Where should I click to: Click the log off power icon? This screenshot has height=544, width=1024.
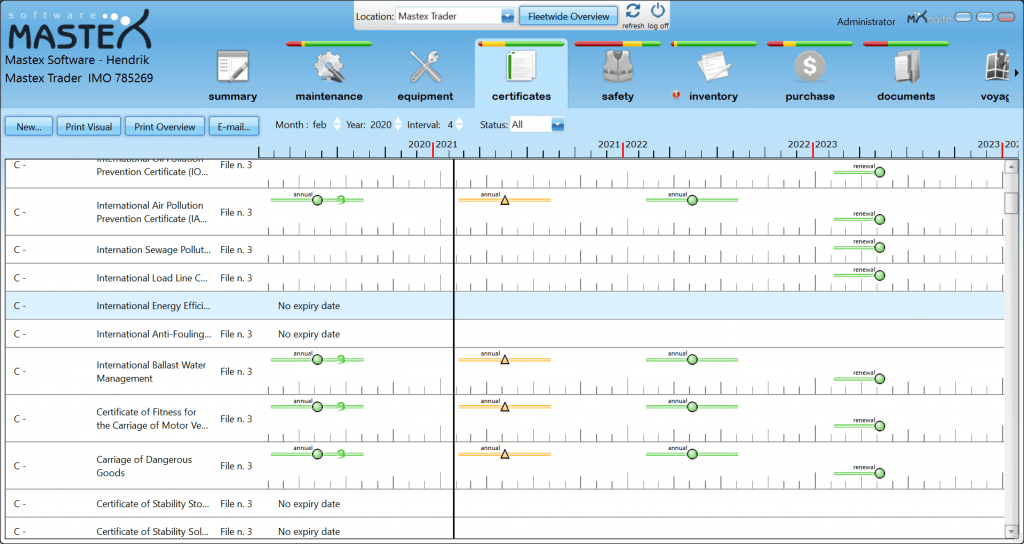click(658, 11)
